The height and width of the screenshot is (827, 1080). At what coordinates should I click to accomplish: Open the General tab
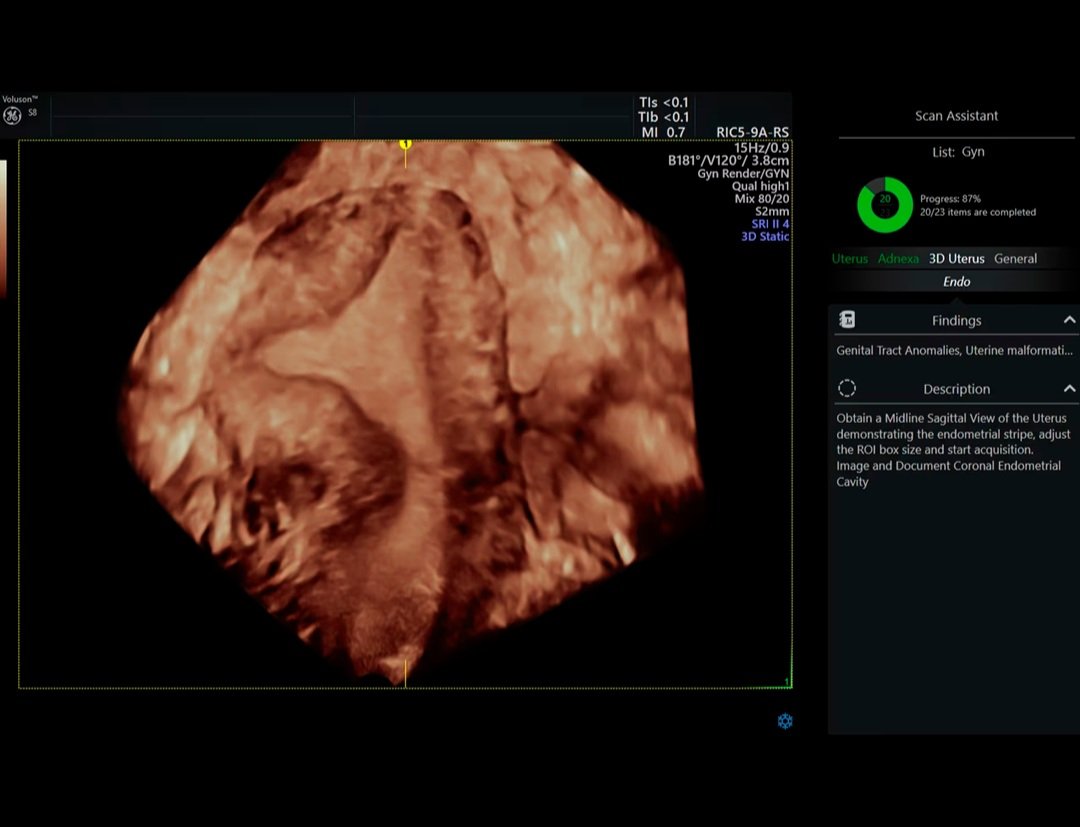(x=1015, y=258)
